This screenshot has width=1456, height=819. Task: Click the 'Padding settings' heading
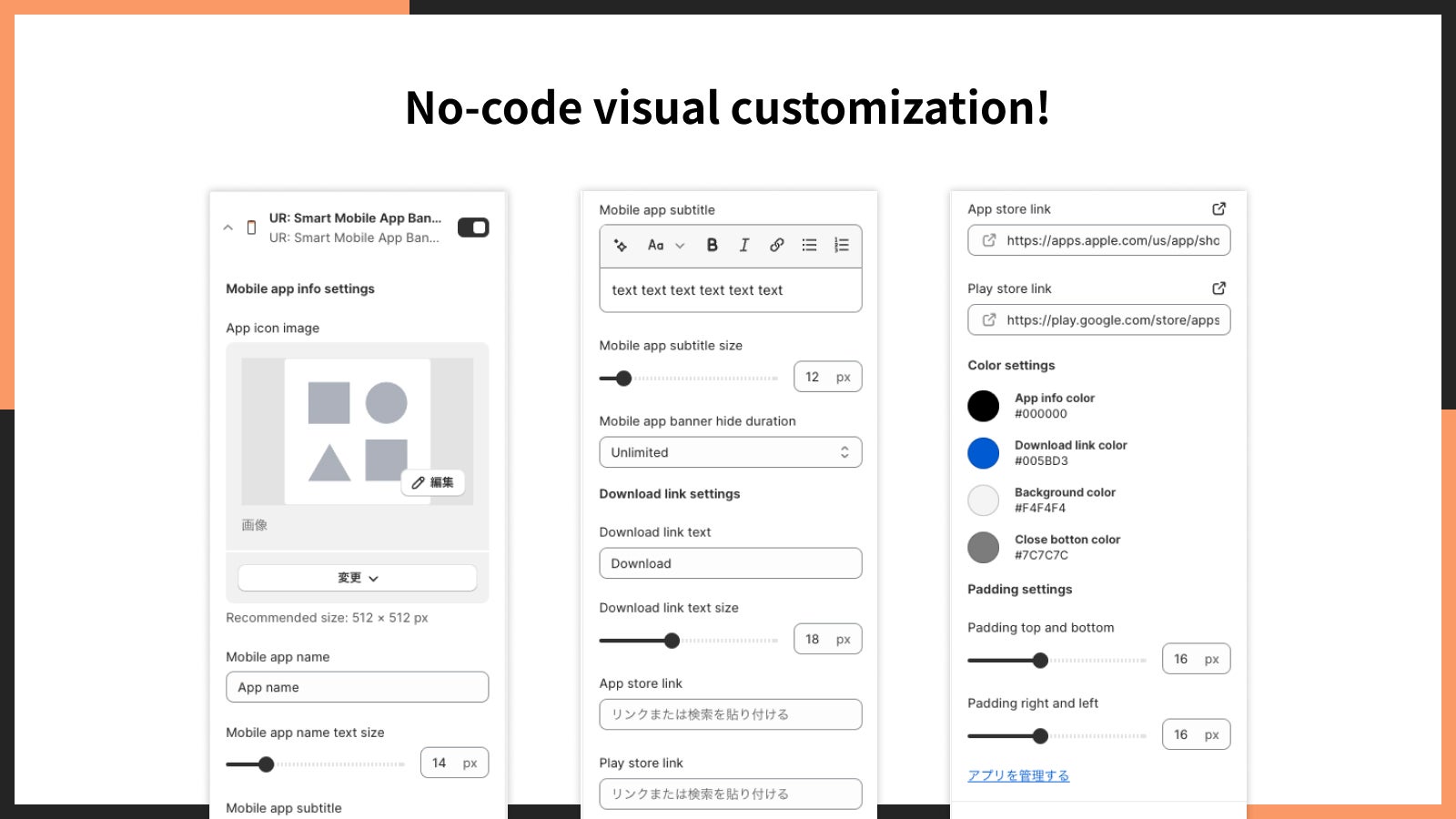(x=1020, y=589)
